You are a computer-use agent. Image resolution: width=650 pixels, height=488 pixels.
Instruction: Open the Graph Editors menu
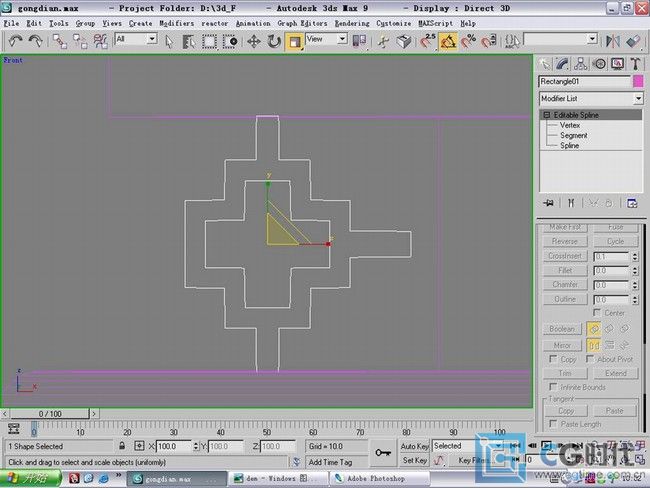pos(302,24)
